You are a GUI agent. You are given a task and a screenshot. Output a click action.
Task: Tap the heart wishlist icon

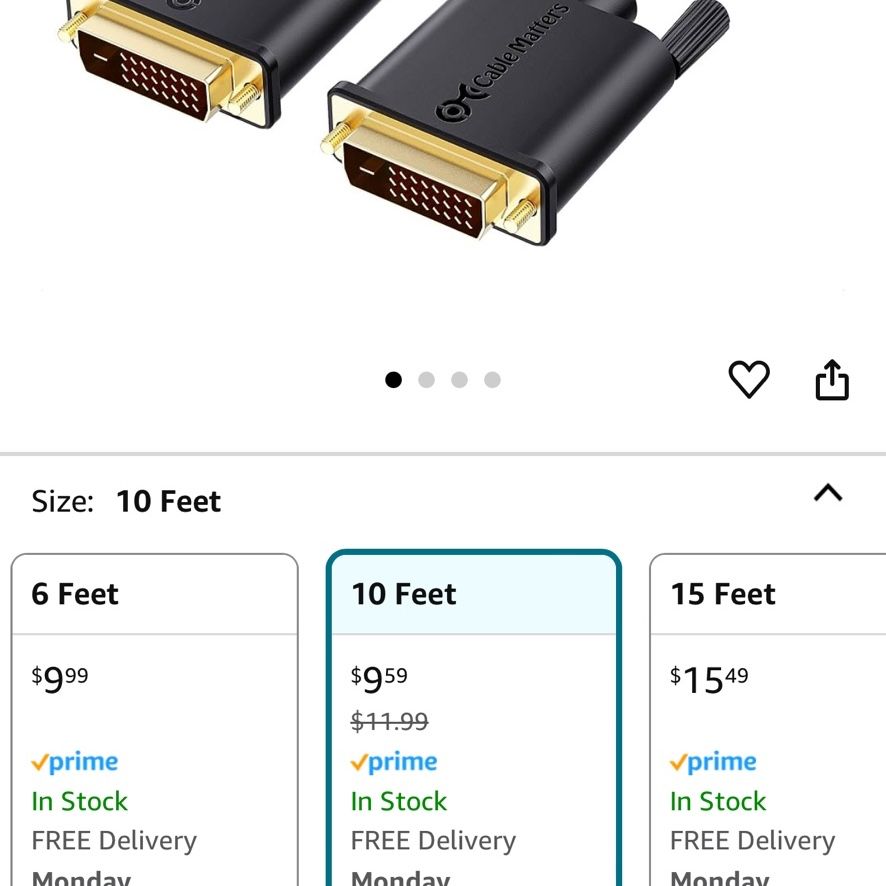[749, 379]
